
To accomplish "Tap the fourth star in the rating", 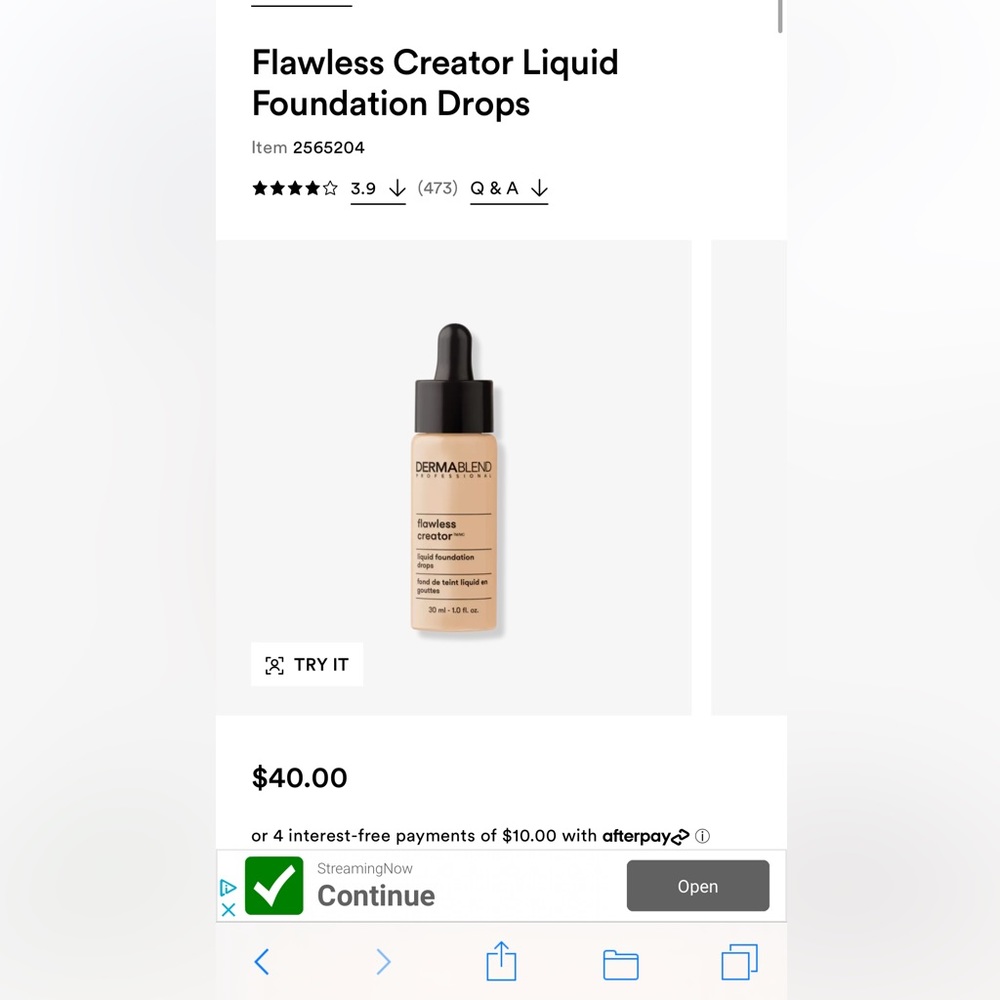I will coord(312,187).
